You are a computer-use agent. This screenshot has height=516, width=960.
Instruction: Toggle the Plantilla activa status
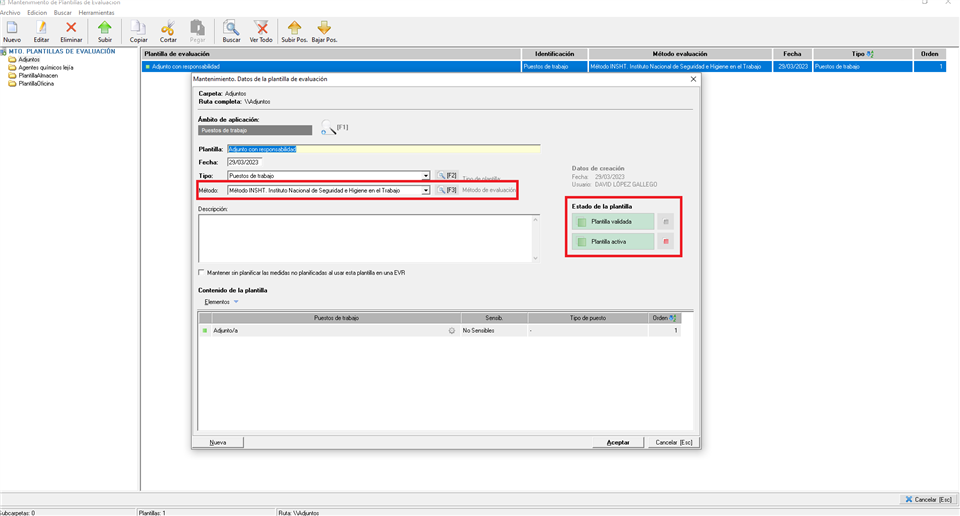[613, 242]
